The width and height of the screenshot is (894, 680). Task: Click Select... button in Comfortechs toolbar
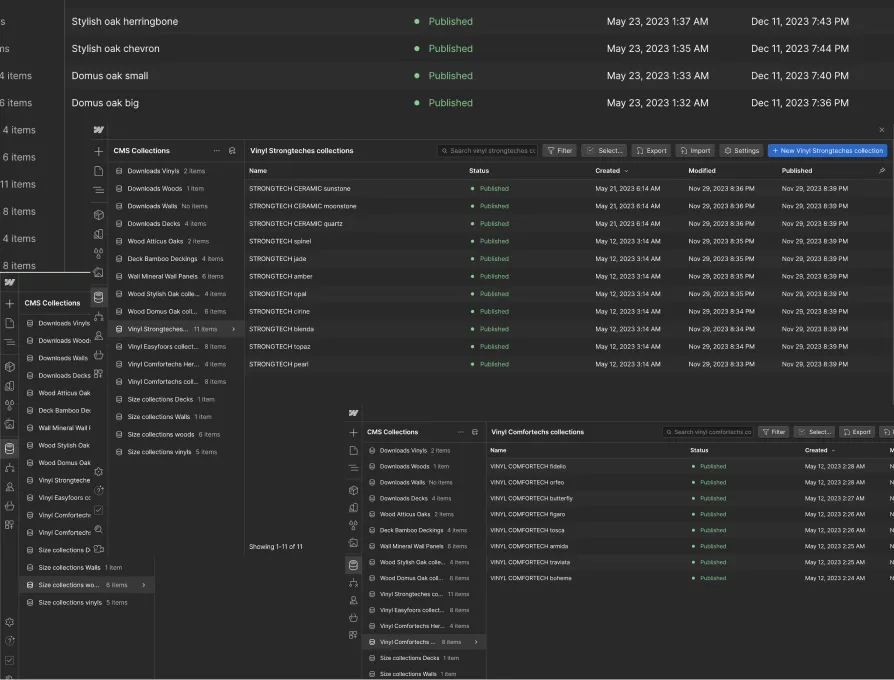click(814, 432)
